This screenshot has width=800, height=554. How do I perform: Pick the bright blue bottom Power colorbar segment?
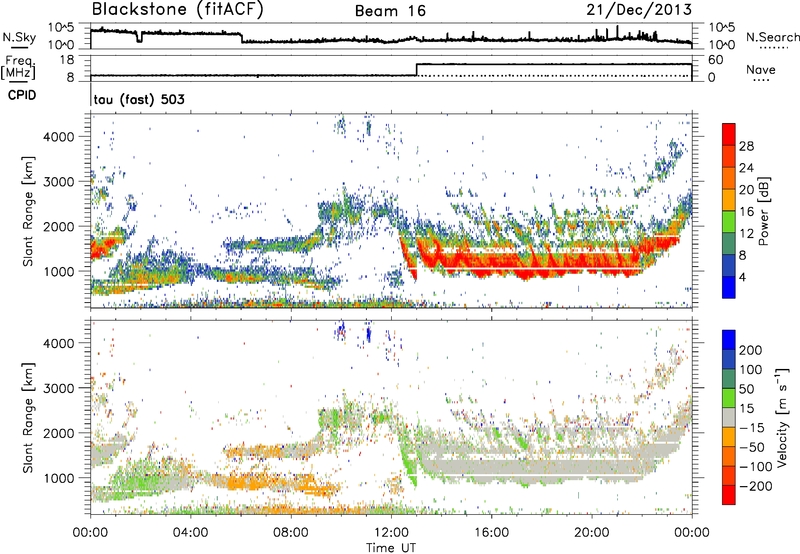[729, 288]
